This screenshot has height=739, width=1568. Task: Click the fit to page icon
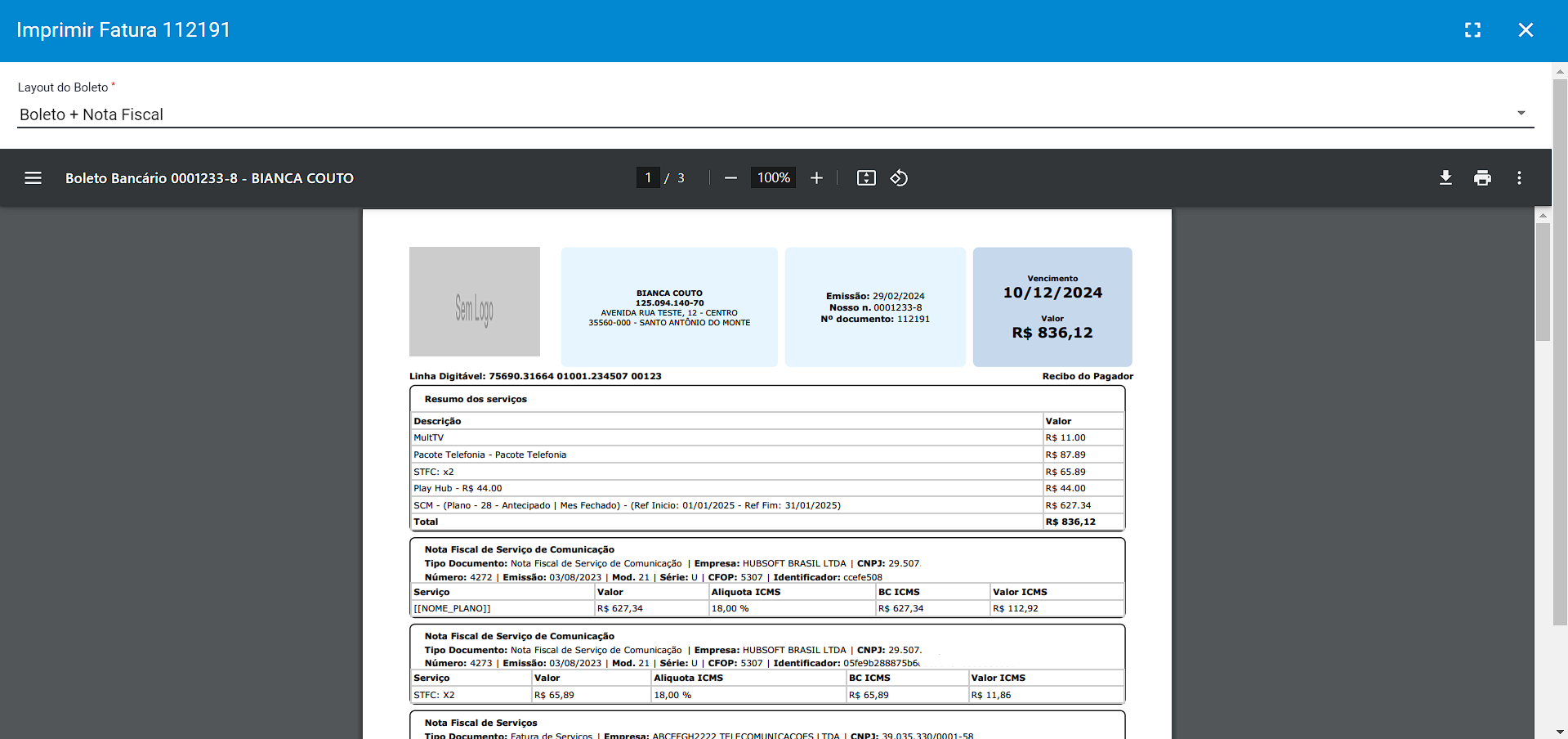(866, 178)
